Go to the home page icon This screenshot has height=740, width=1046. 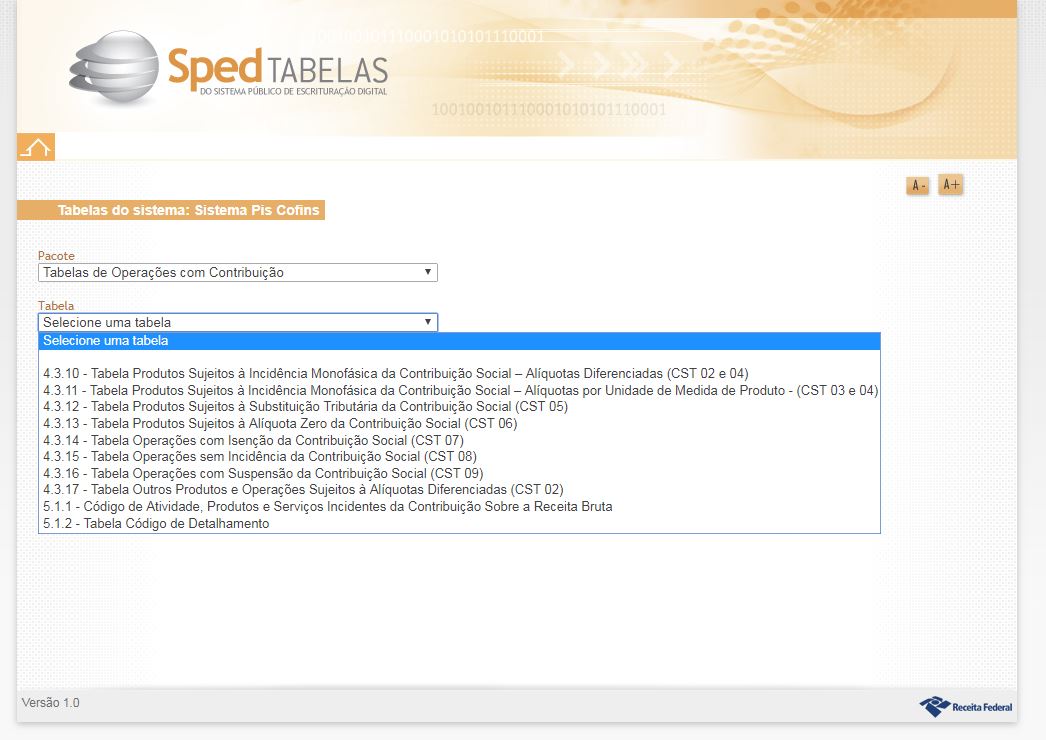[x=36, y=147]
